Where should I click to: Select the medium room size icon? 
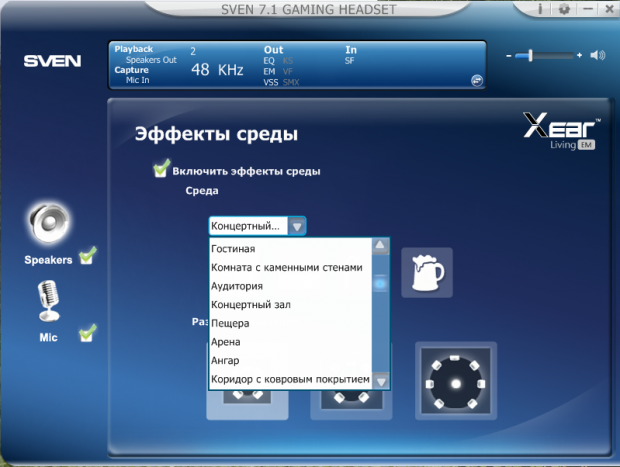(352, 405)
